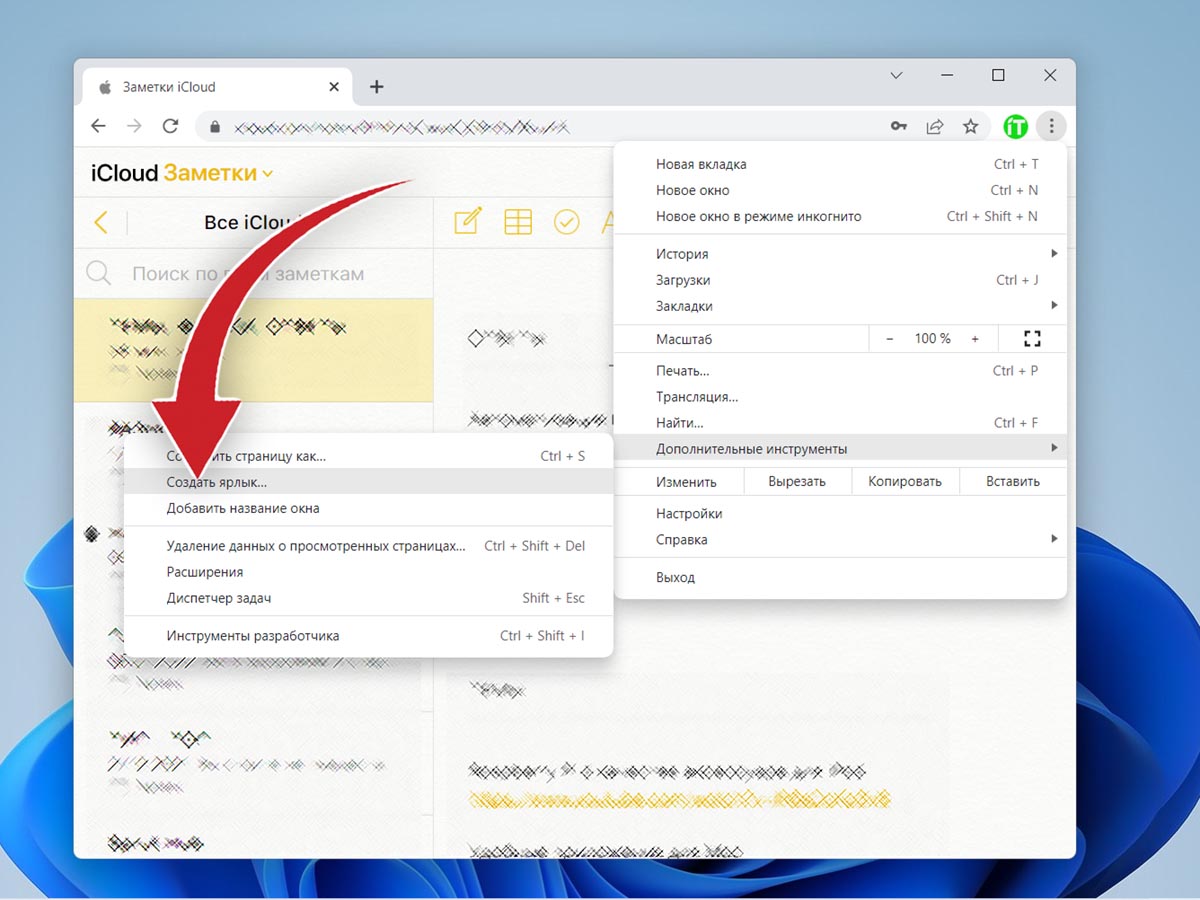Open Удаление данных о просмотренных страницах
Viewport: 1200px width, 900px height.
[x=368, y=546]
